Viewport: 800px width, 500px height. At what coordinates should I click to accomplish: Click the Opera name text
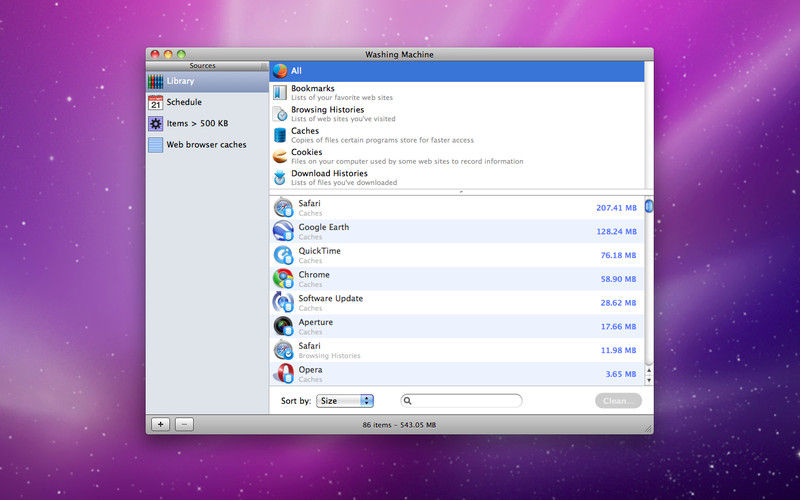click(x=310, y=370)
